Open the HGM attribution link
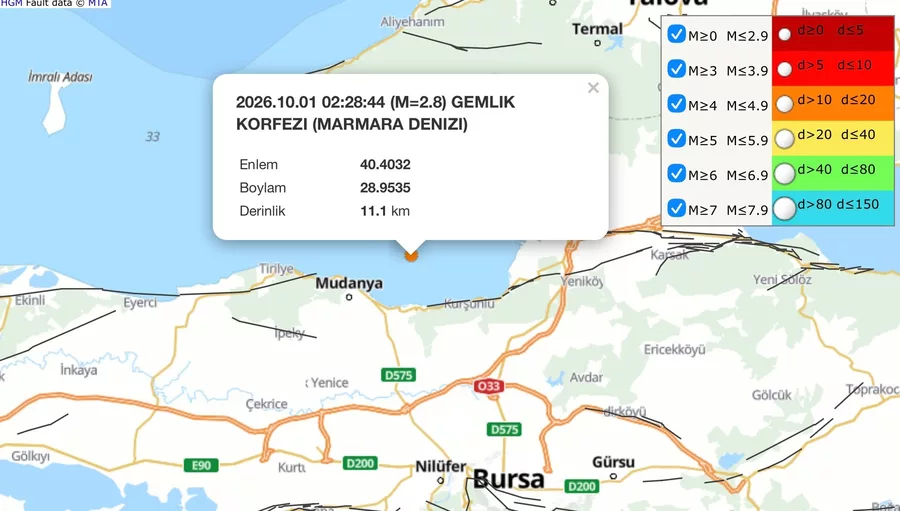This screenshot has width=900, height=511. (x=11, y=3)
